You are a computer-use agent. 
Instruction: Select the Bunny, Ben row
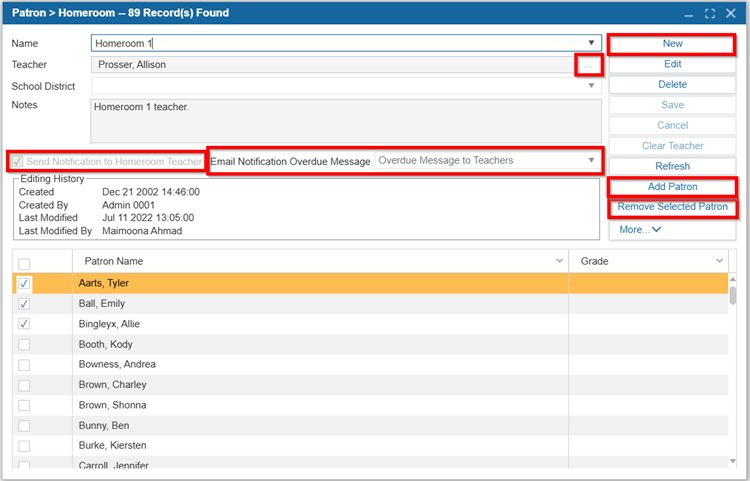pyautogui.click(x=370, y=426)
